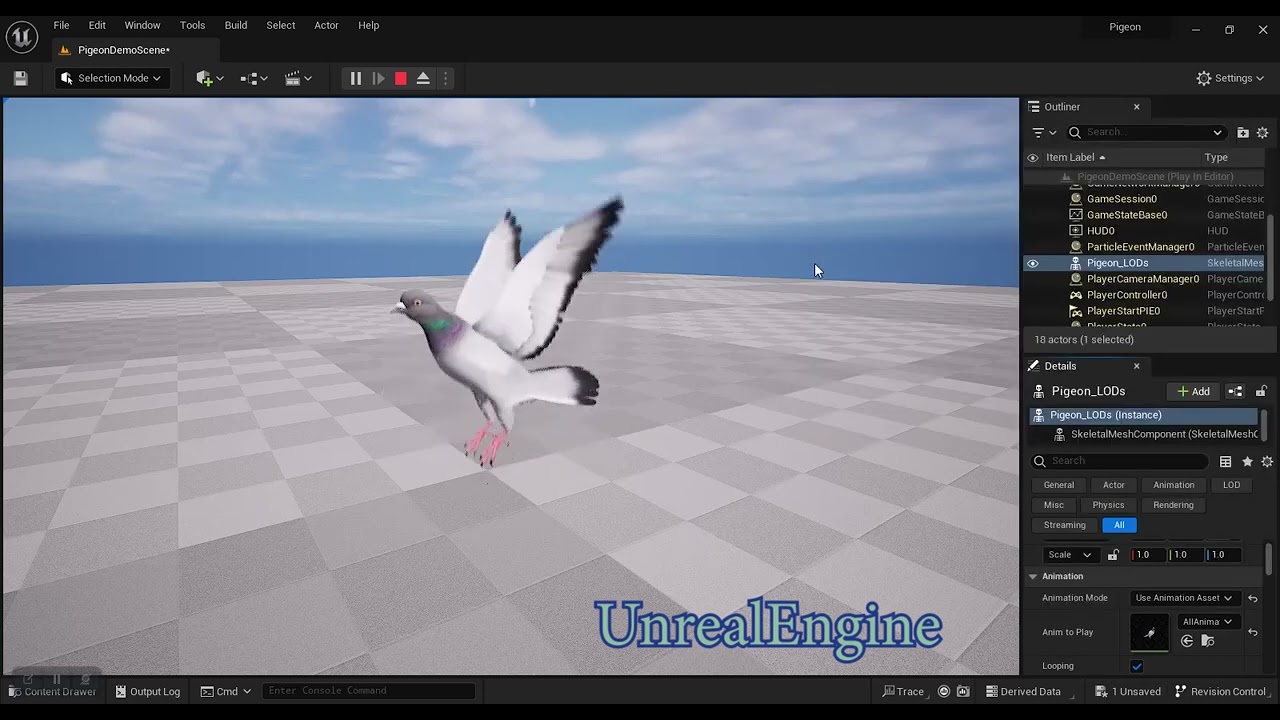Open the Details property matrix grid icon

click(x=1225, y=461)
